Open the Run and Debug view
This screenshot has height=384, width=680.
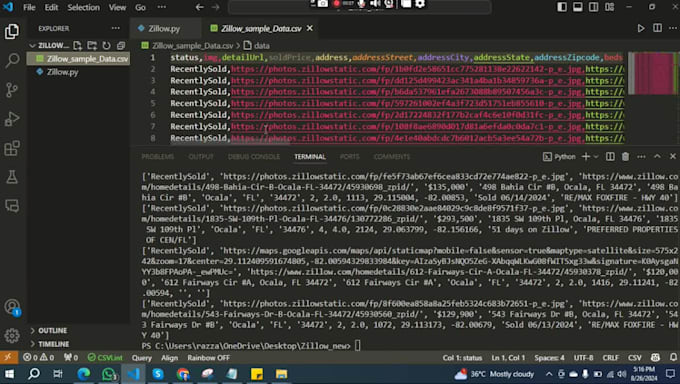pyautogui.click(x=12, y=119)
